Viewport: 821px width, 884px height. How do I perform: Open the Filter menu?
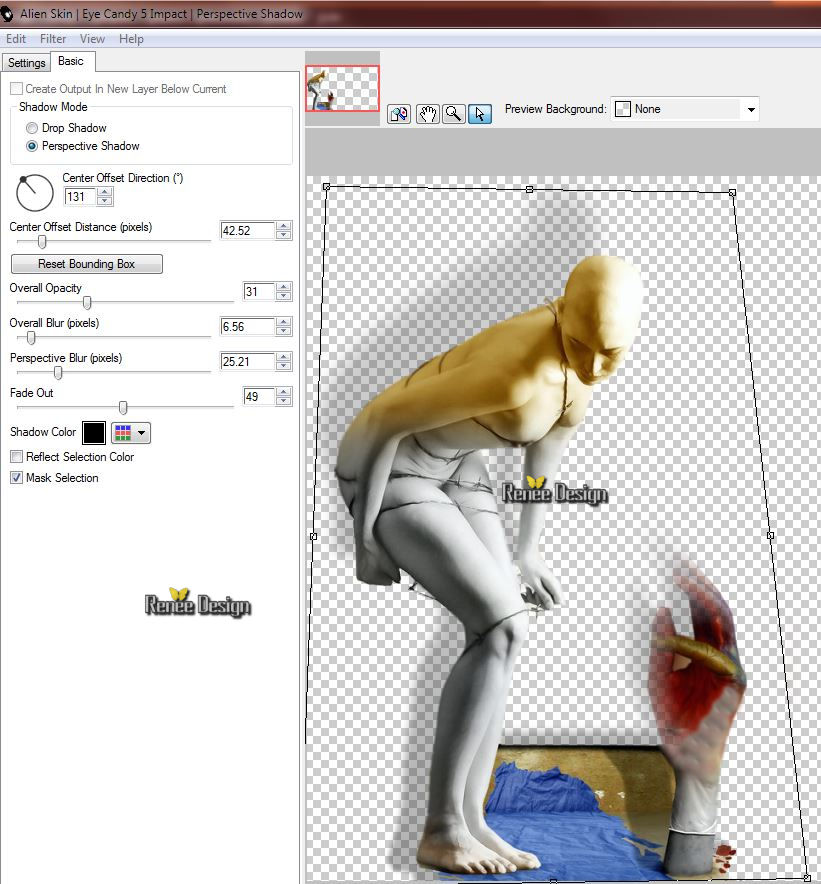[53, 39]
